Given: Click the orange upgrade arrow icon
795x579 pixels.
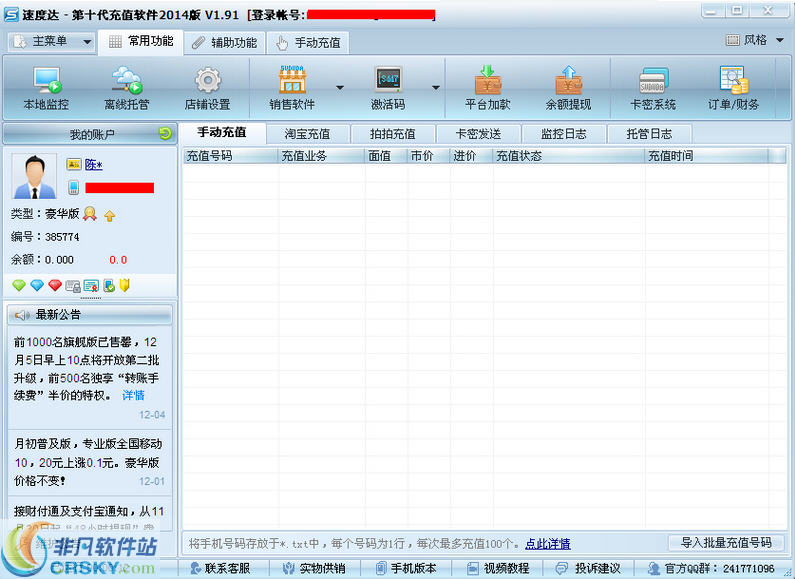Looking at the screenshot, I should [110, 215].
